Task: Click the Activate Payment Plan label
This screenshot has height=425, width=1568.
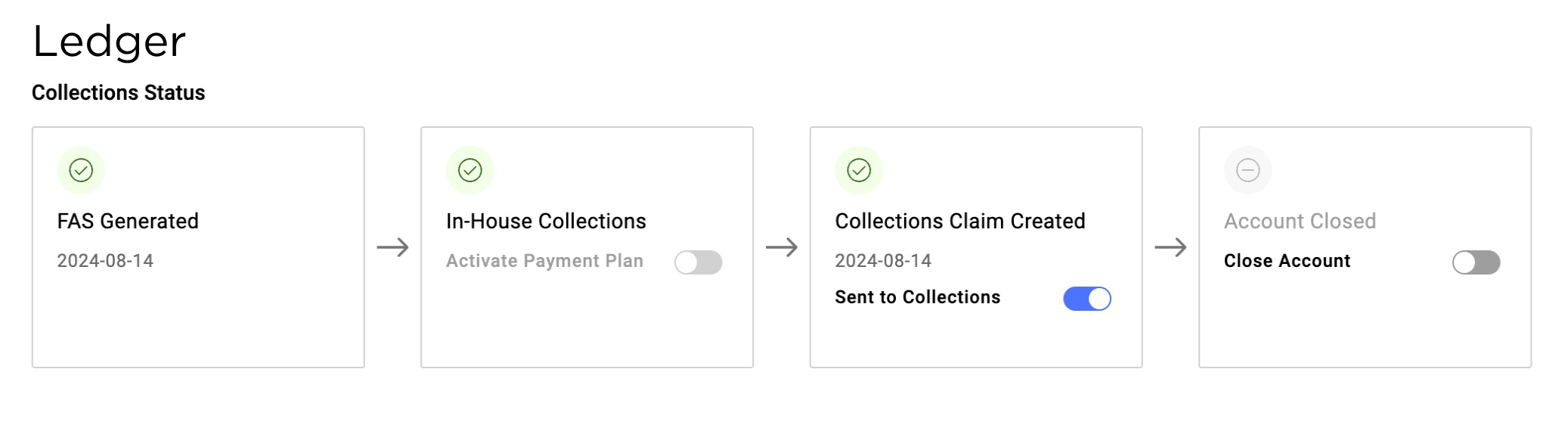Action: [x=544, y=261]
